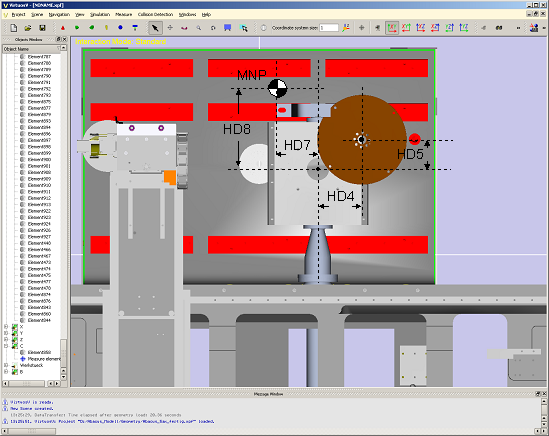Viewport: 549px width, 436px height.
Task: Select the Measure element tree item
Action: (x=44, y=359)
